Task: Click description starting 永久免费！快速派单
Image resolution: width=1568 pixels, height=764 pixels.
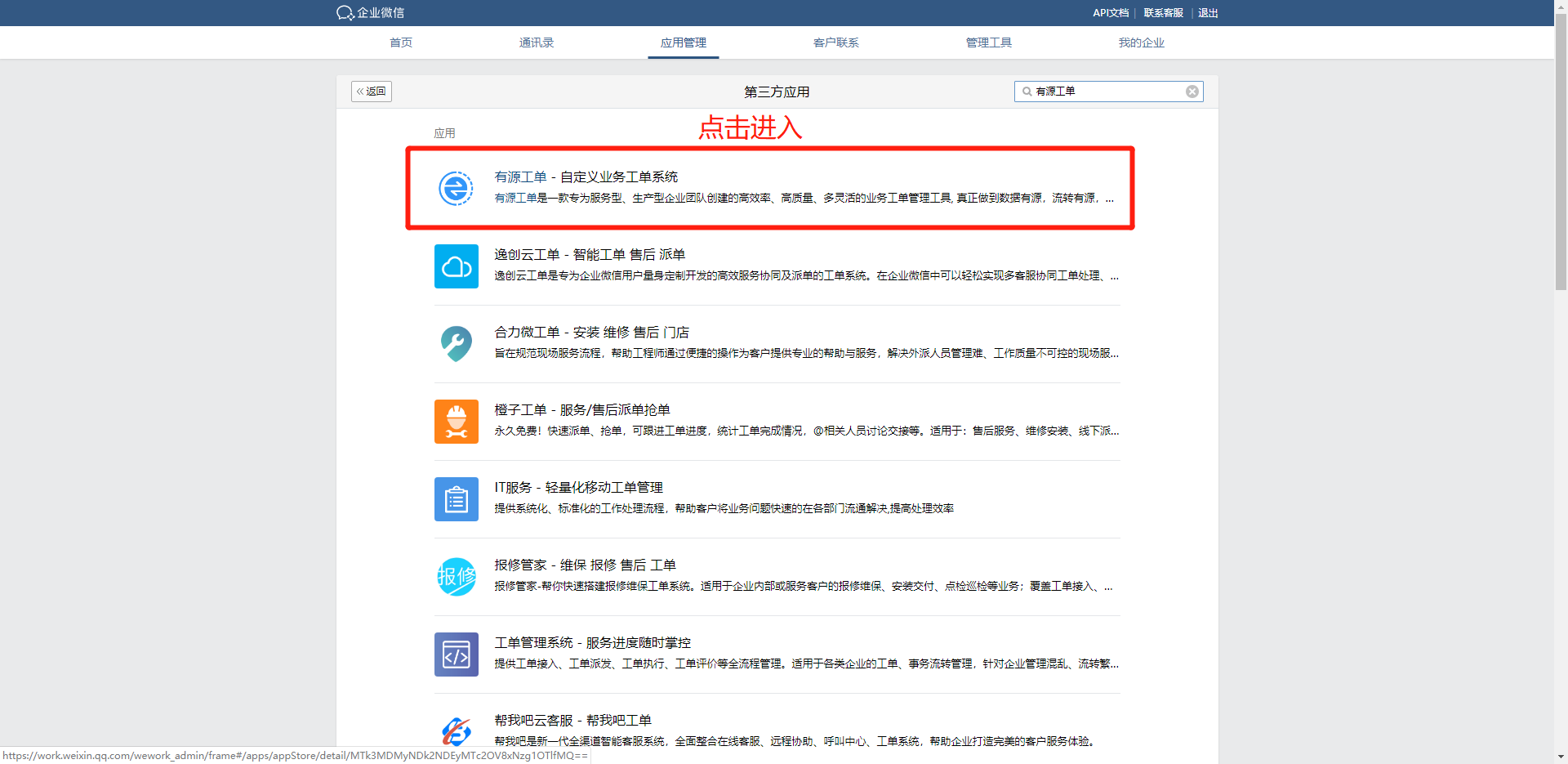Action: 806,431
